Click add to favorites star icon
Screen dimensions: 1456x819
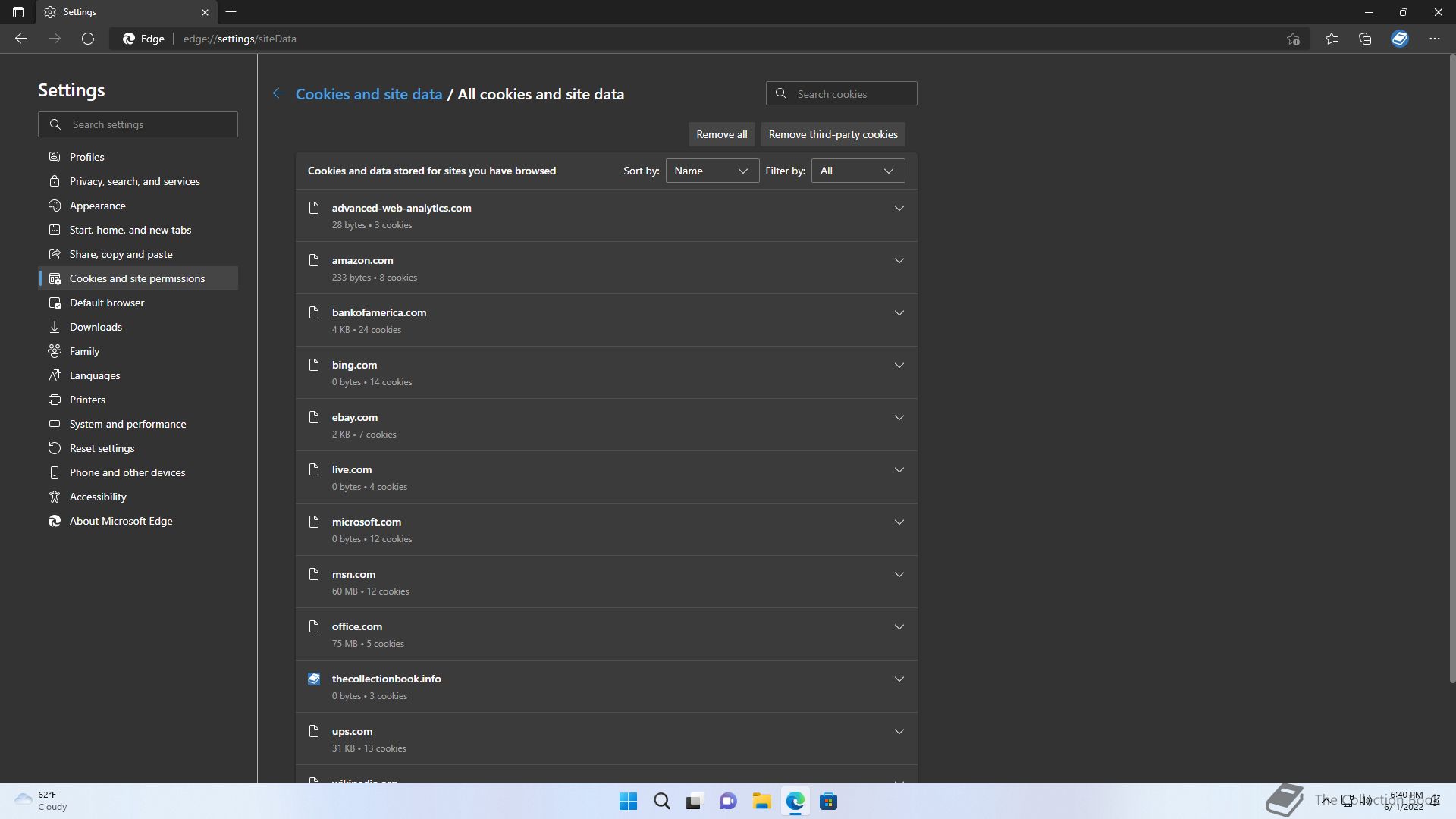coord(1294,39)
